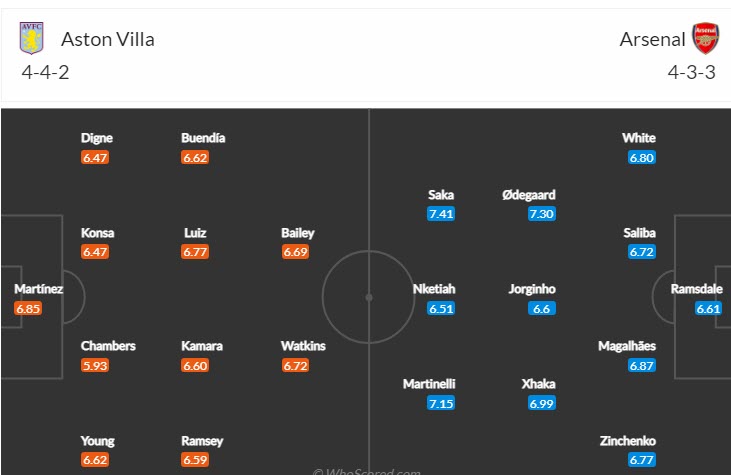Click Luiz's 6.77 rating badge
This screenshot has height=475, width=731.
pyautogui.click(x=195, y=252)
